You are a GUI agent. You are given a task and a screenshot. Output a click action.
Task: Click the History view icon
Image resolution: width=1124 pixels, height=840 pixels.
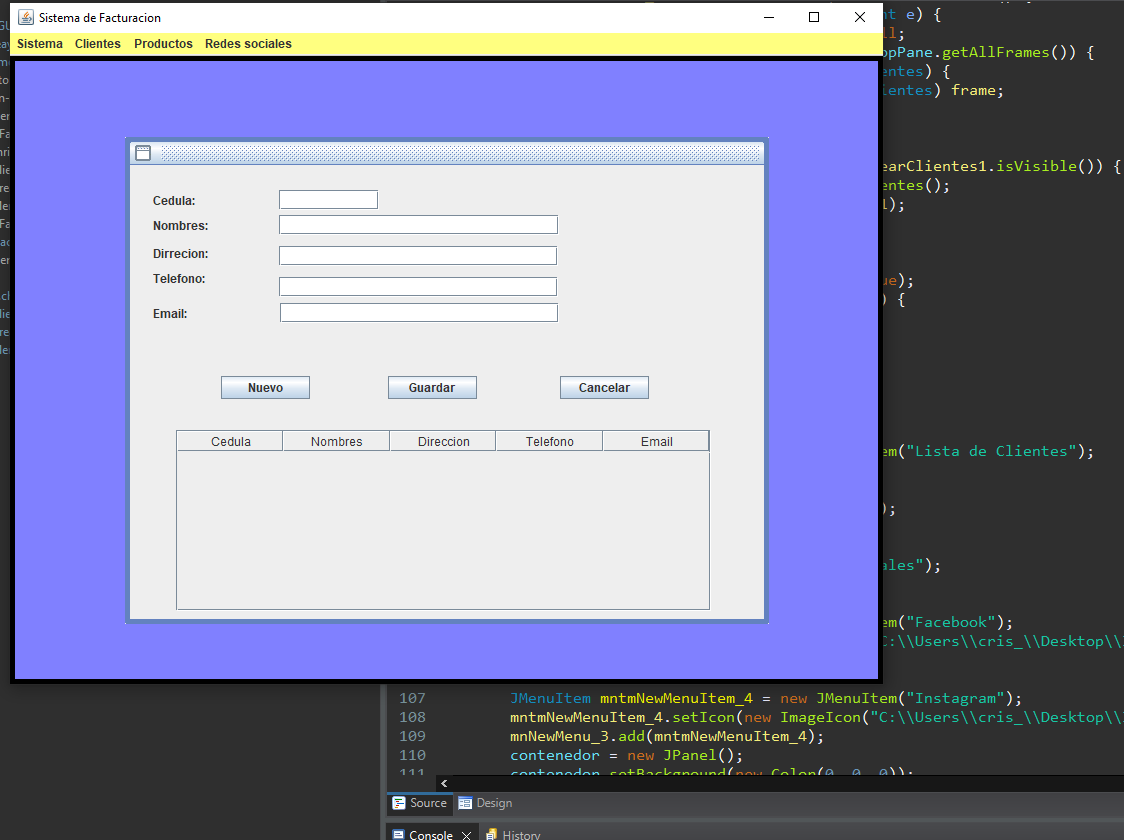(489, 834)
